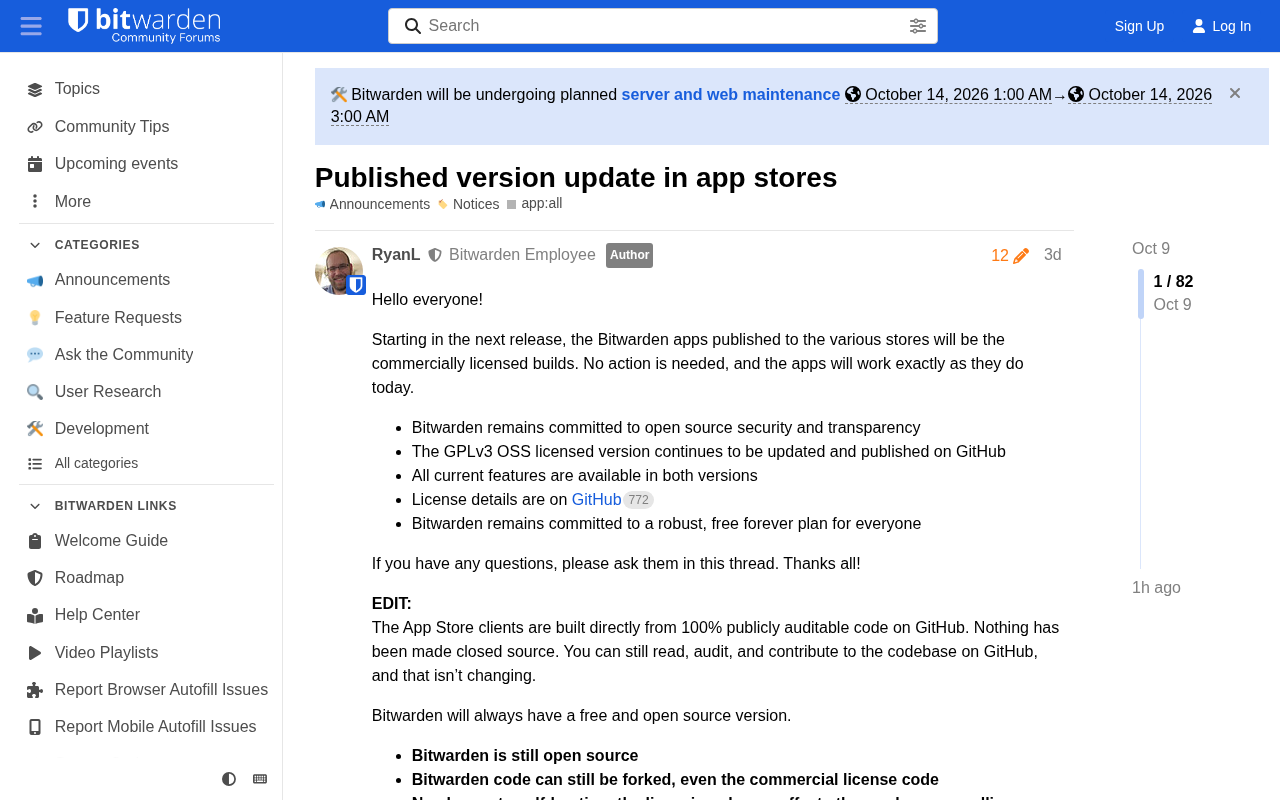
Task: Click Video Playlists play icon
Action: [x=35, y=653]
